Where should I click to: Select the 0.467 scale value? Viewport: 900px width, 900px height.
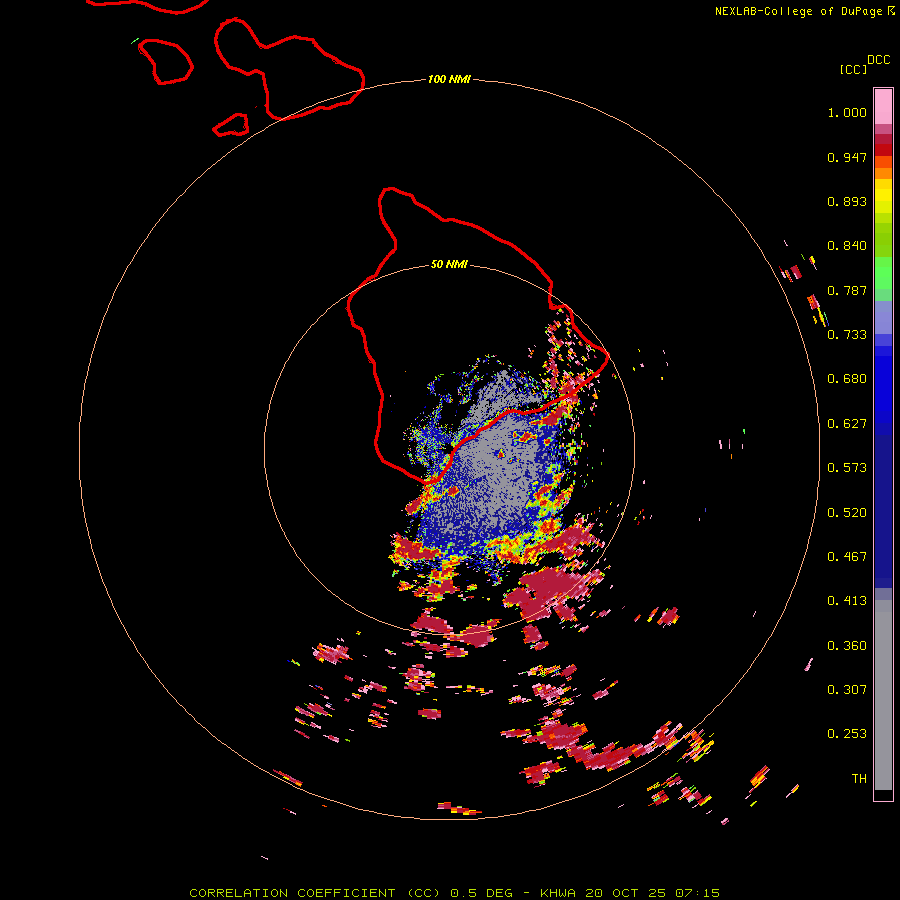pos(847,557)
